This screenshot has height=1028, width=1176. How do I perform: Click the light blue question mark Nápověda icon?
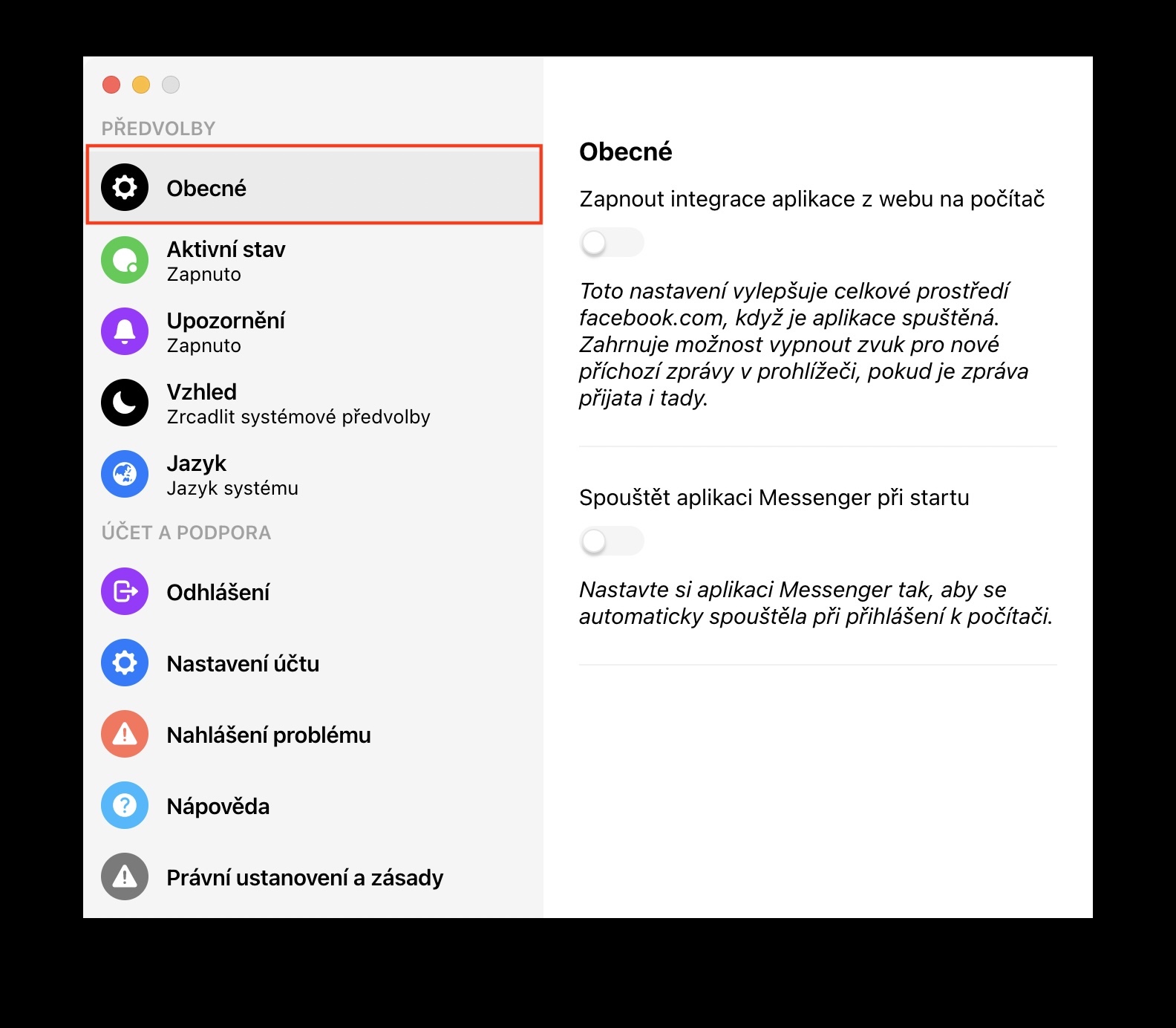(x=125, y=805)
